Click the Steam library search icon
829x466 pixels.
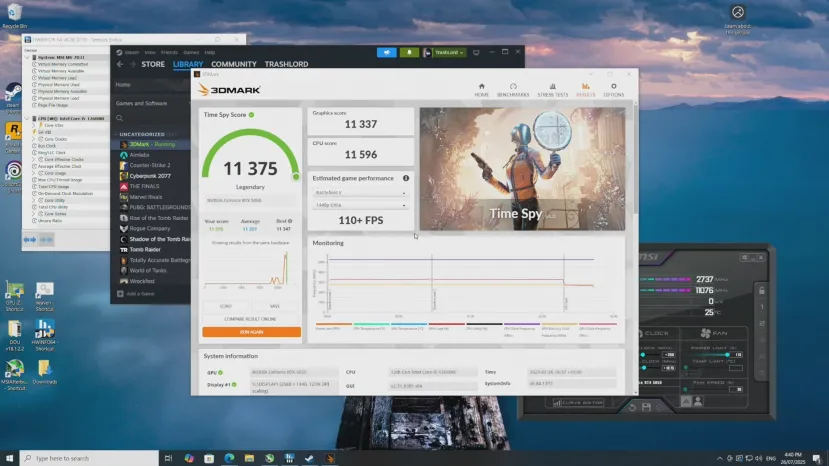point(119,118)
